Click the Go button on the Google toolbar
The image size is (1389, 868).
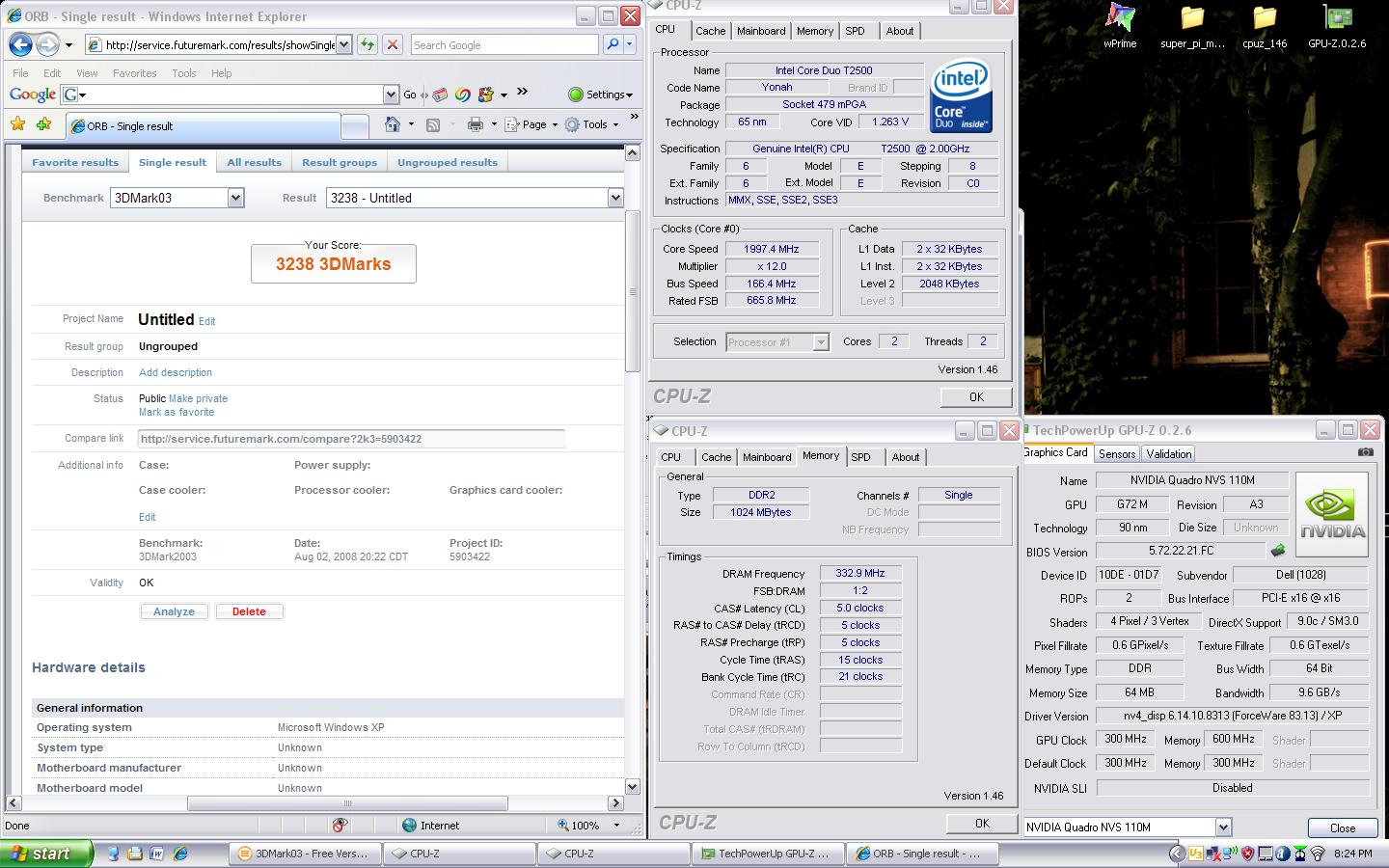click(x=410, y=95)
